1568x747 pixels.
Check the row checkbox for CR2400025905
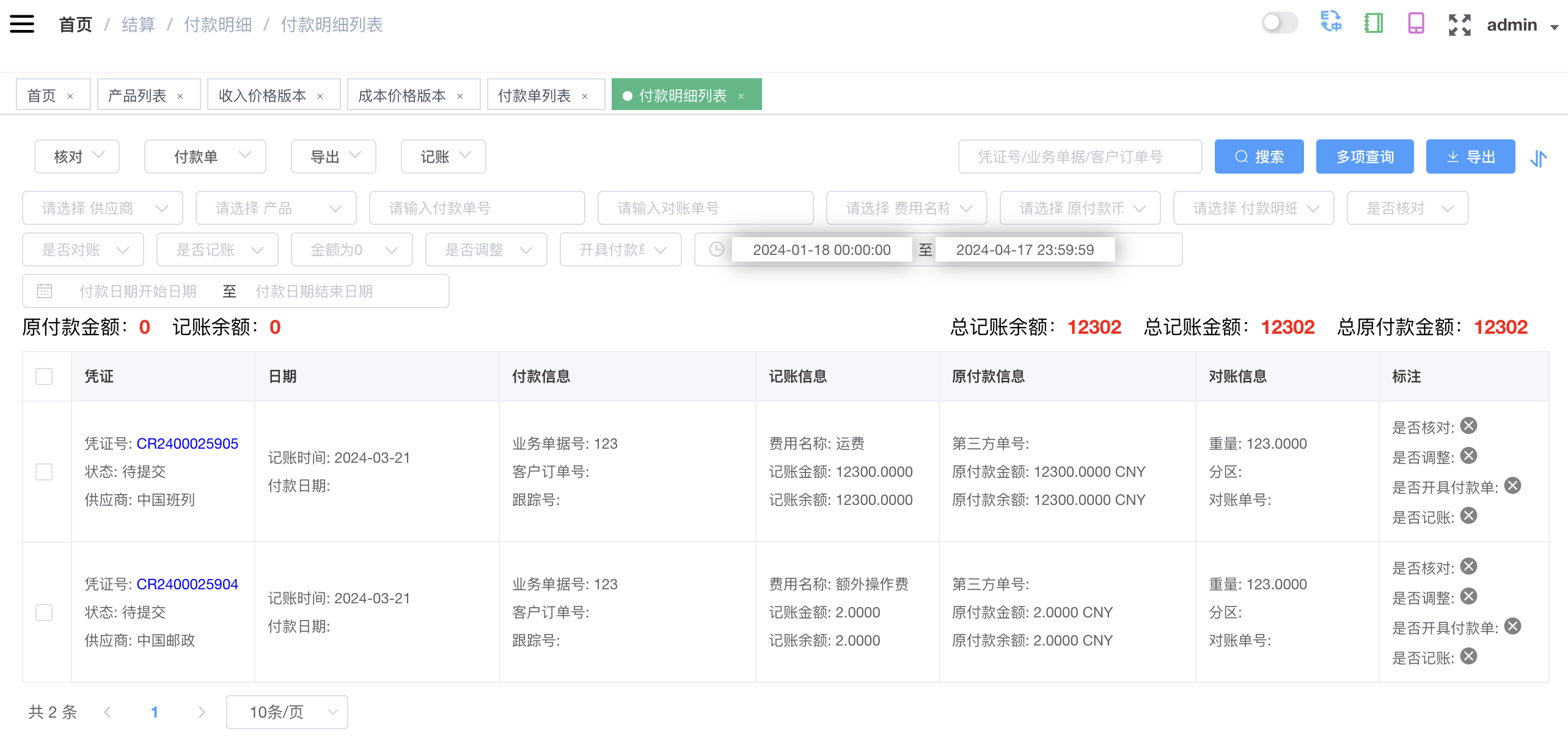(x=43, y=472)
